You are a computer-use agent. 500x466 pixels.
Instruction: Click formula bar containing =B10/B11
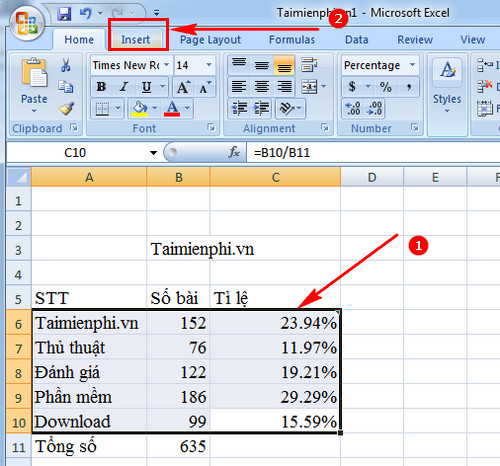pyautogui.click(x=373, y=153)
